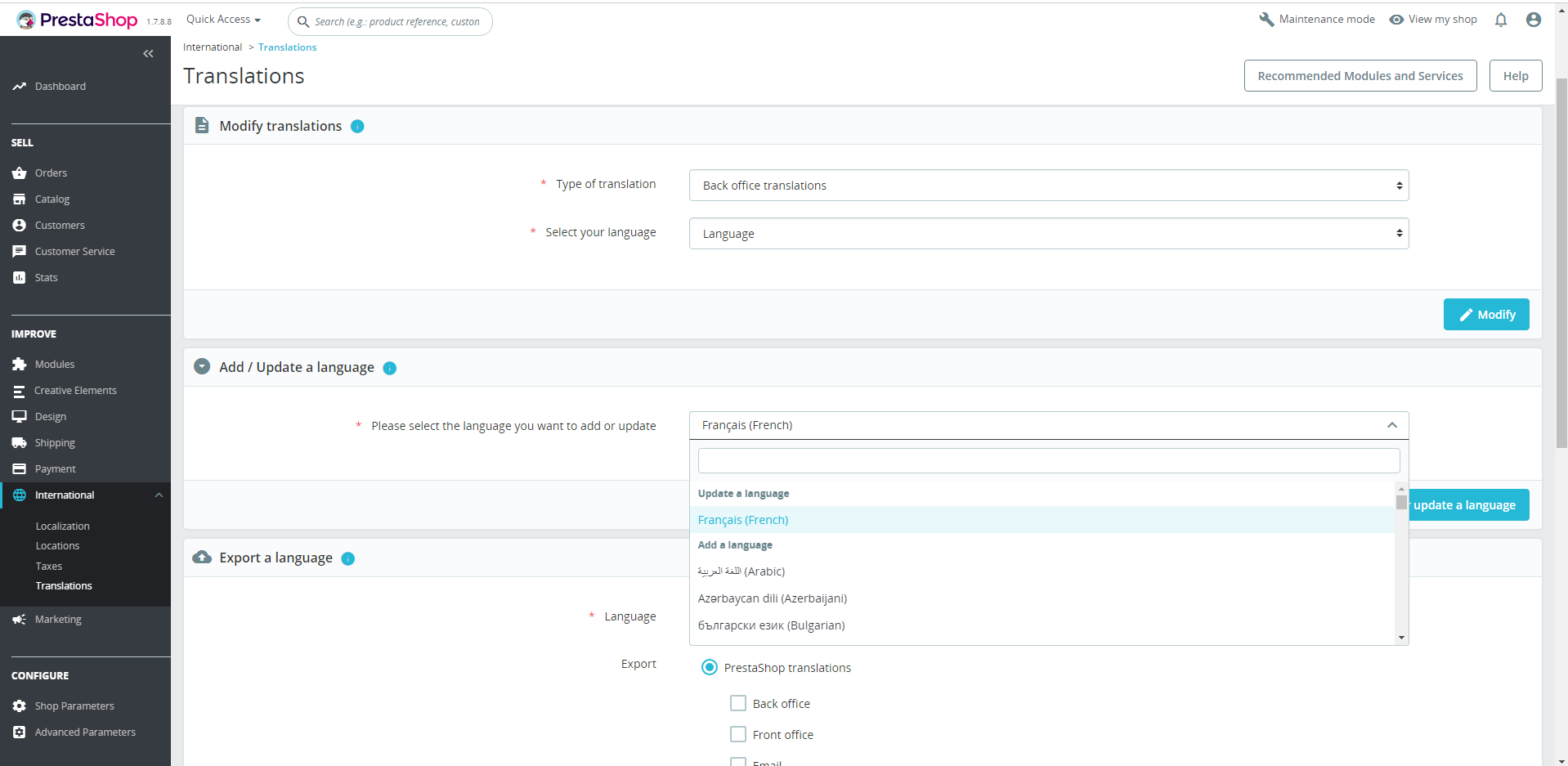The width and height of the screenshot is (1568, 766).
Task: Open the notifications bell icon
Action: click(x=1501, y=20)
